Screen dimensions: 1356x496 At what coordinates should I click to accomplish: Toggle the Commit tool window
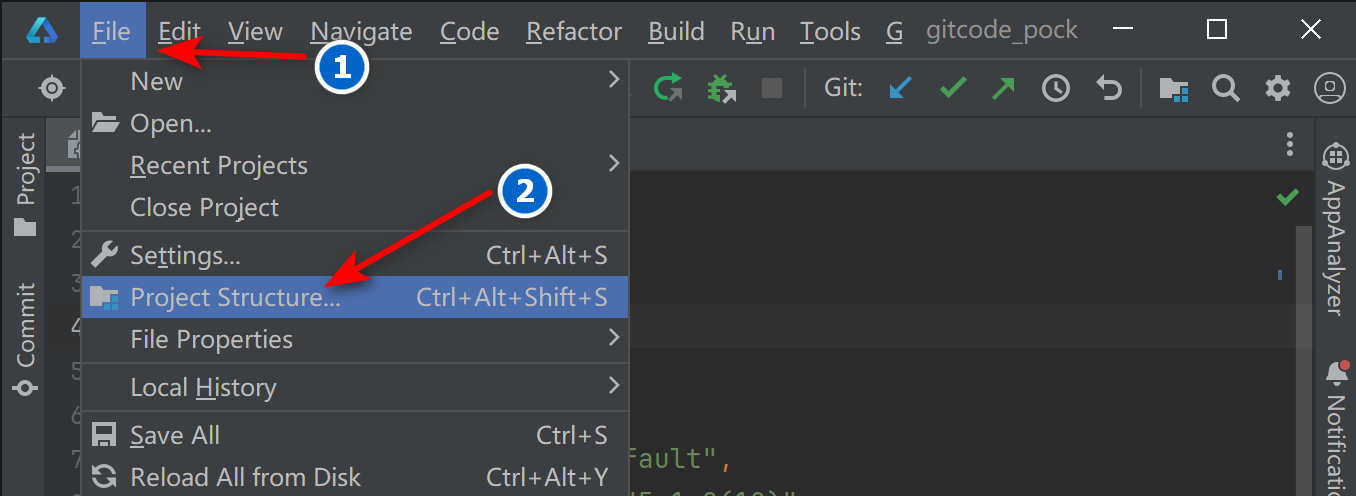coord(26,338)
